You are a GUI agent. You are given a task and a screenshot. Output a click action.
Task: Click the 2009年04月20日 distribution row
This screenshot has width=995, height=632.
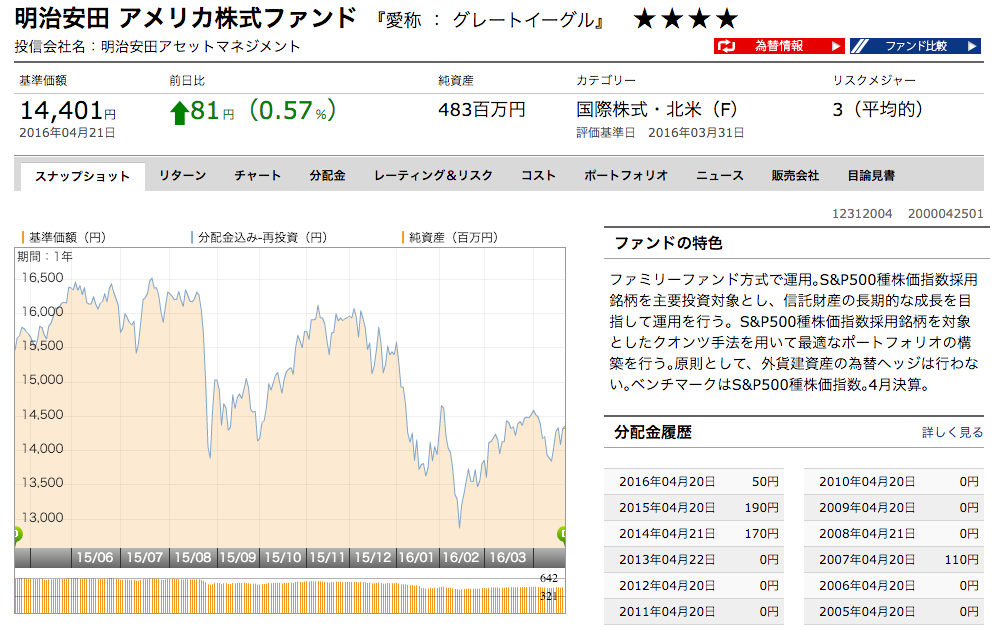[894, 508]
